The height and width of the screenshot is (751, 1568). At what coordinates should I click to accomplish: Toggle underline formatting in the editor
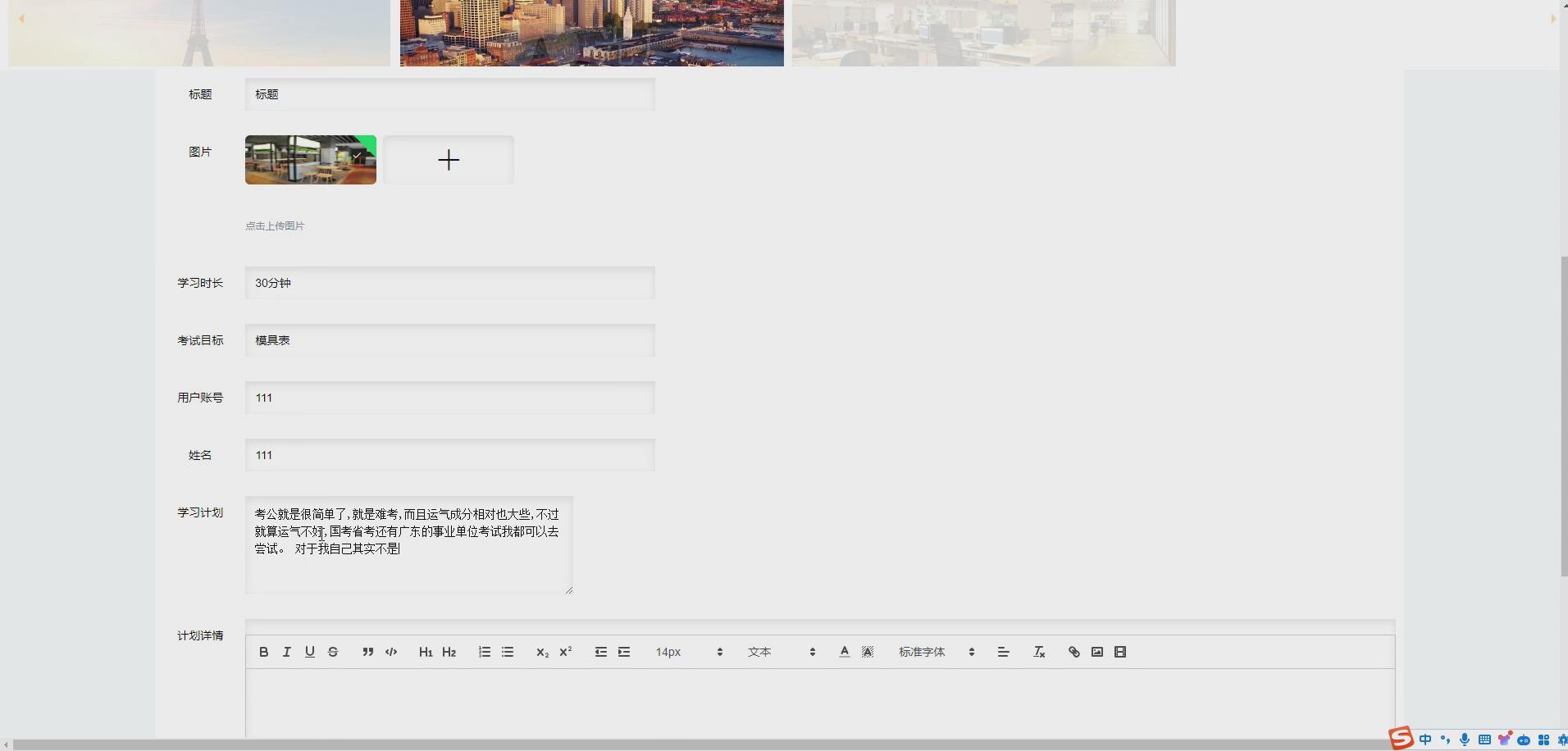click(309, 652)
